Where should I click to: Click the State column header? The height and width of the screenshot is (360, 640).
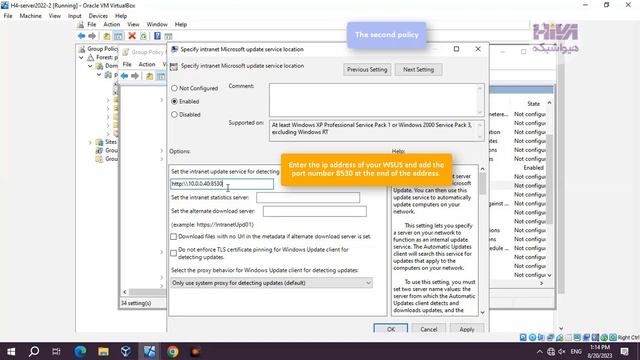tap(533, 104)
